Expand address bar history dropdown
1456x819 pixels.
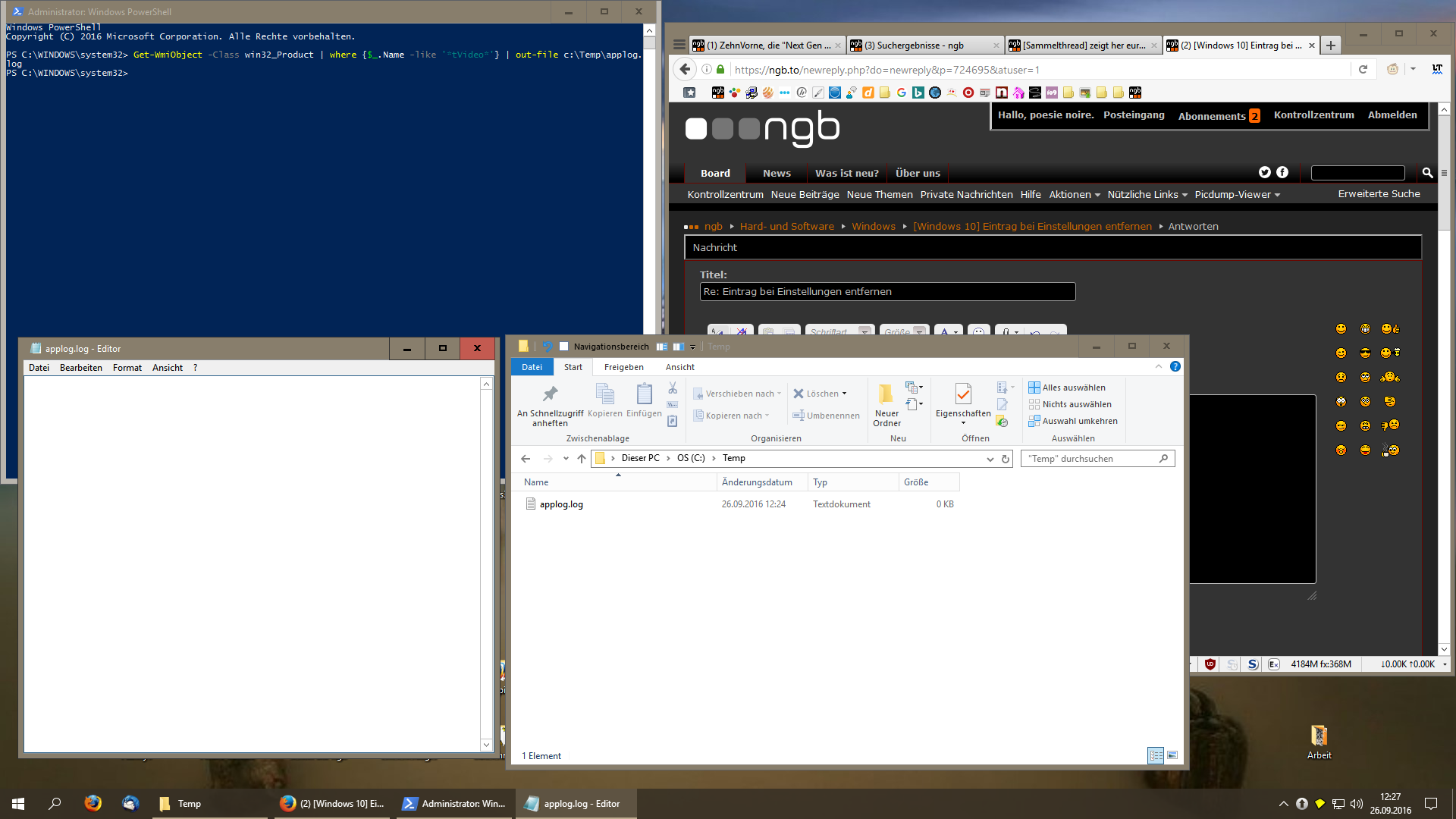click(990, 459)
